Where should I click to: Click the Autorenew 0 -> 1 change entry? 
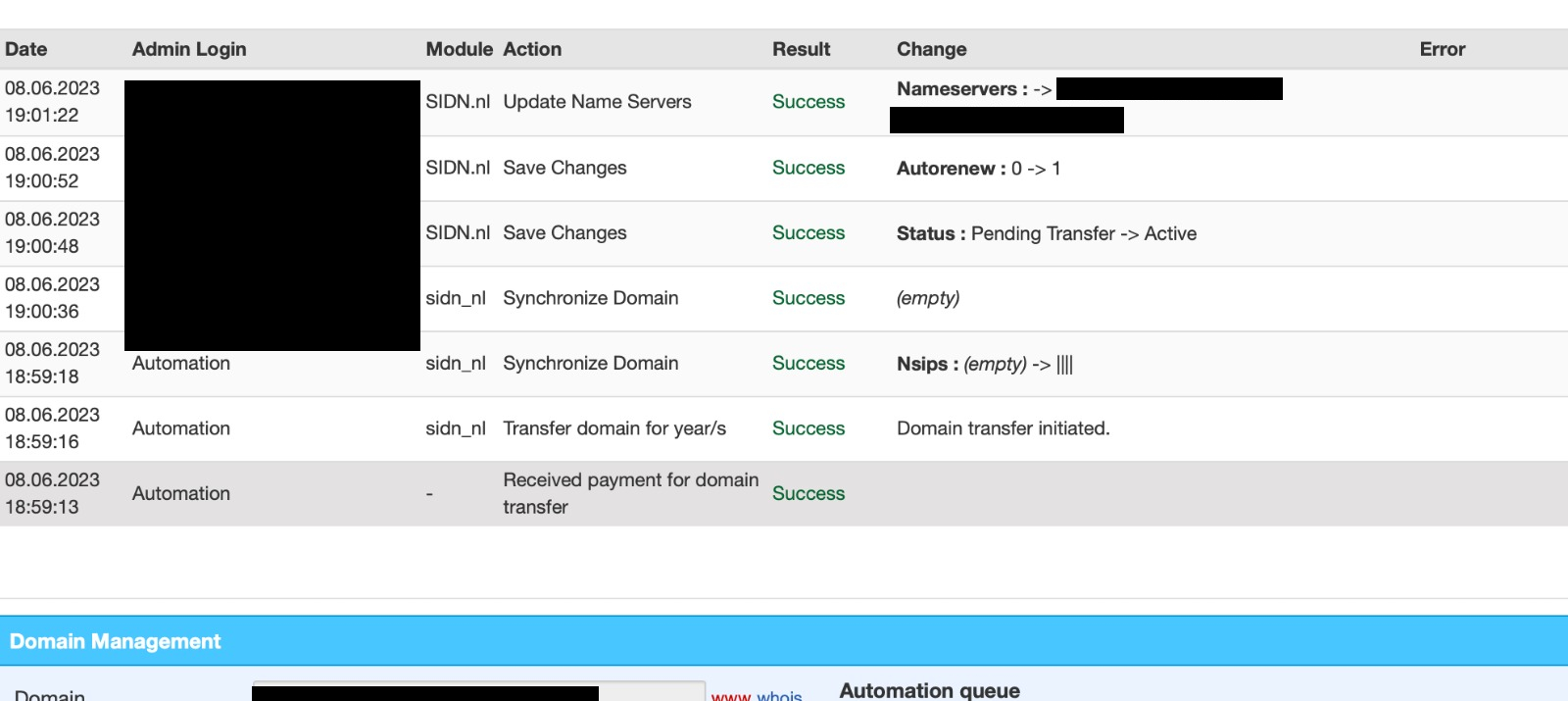tap(978, 169)
